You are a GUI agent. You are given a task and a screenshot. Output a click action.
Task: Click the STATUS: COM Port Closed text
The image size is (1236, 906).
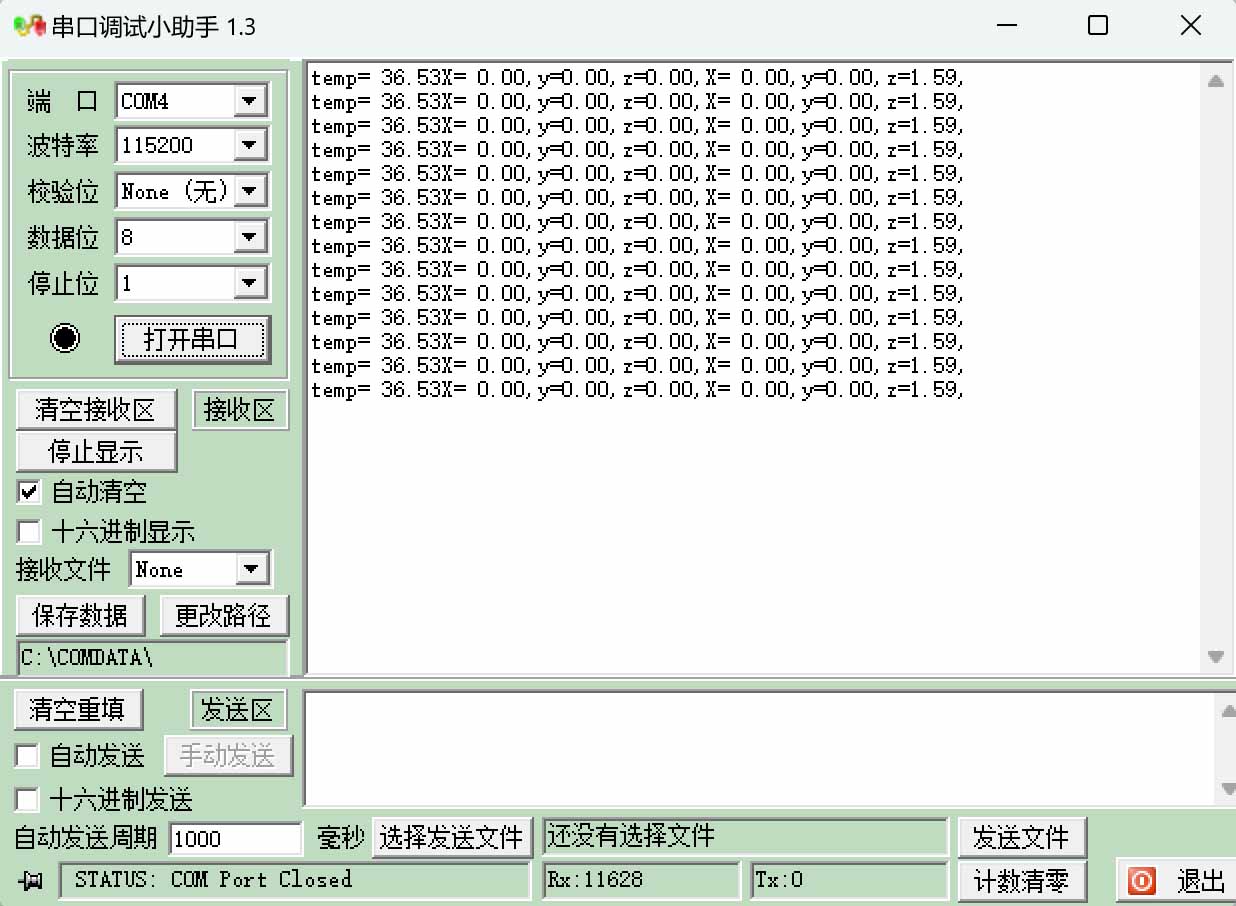click(x=213, y=880)
